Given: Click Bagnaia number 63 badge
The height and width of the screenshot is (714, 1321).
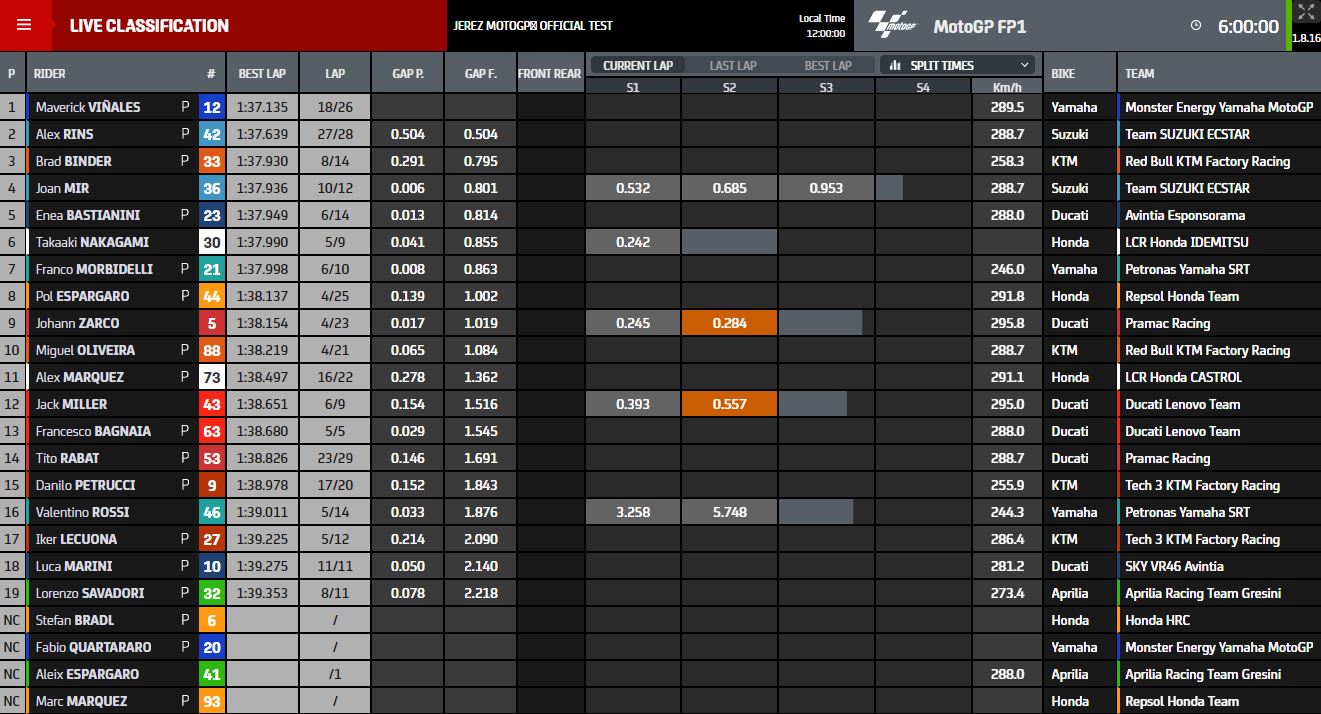Looking at the screenshot, I should [x=211, y=431].
